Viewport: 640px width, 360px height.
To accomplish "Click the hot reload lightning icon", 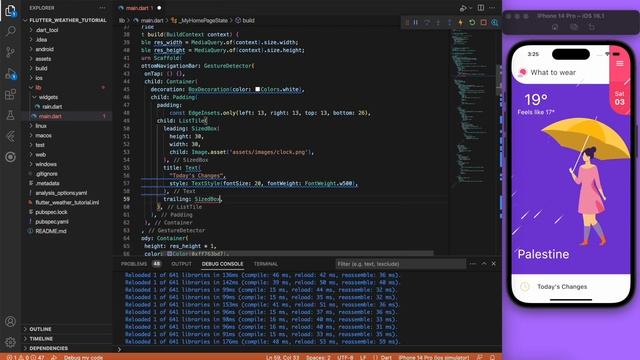I will click(460, 22).
